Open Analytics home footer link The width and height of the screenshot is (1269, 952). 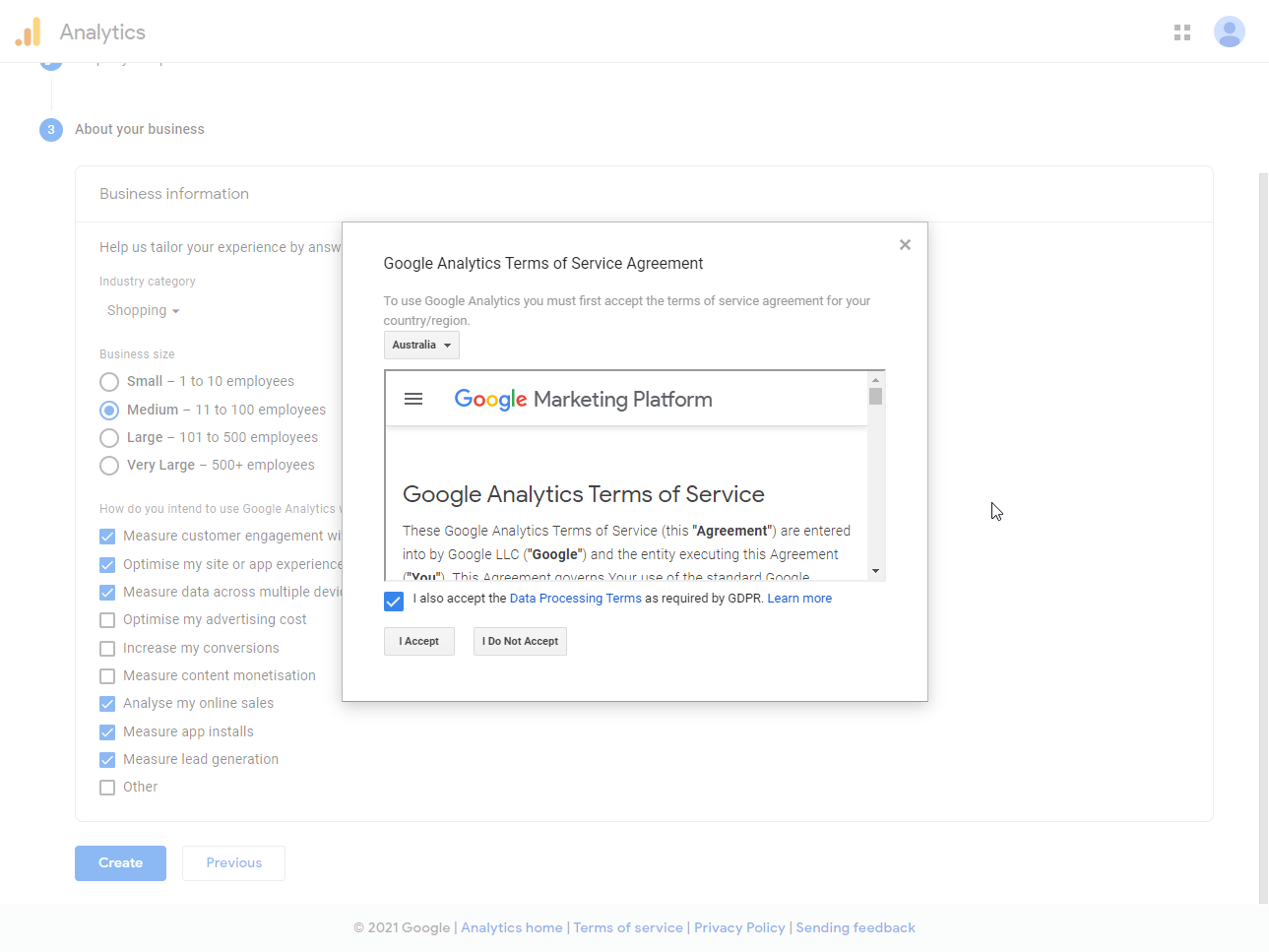pyautogui.click(x=512, y=927)
